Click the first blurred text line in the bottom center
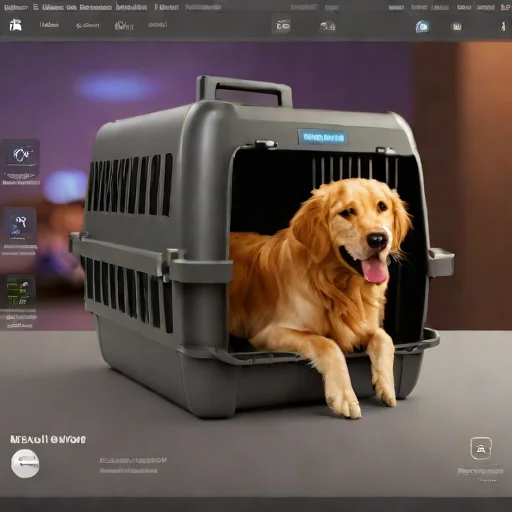Image resolution: width=512 pixels, height=512 pixels. pyautogui.click(x=133, y=460)
